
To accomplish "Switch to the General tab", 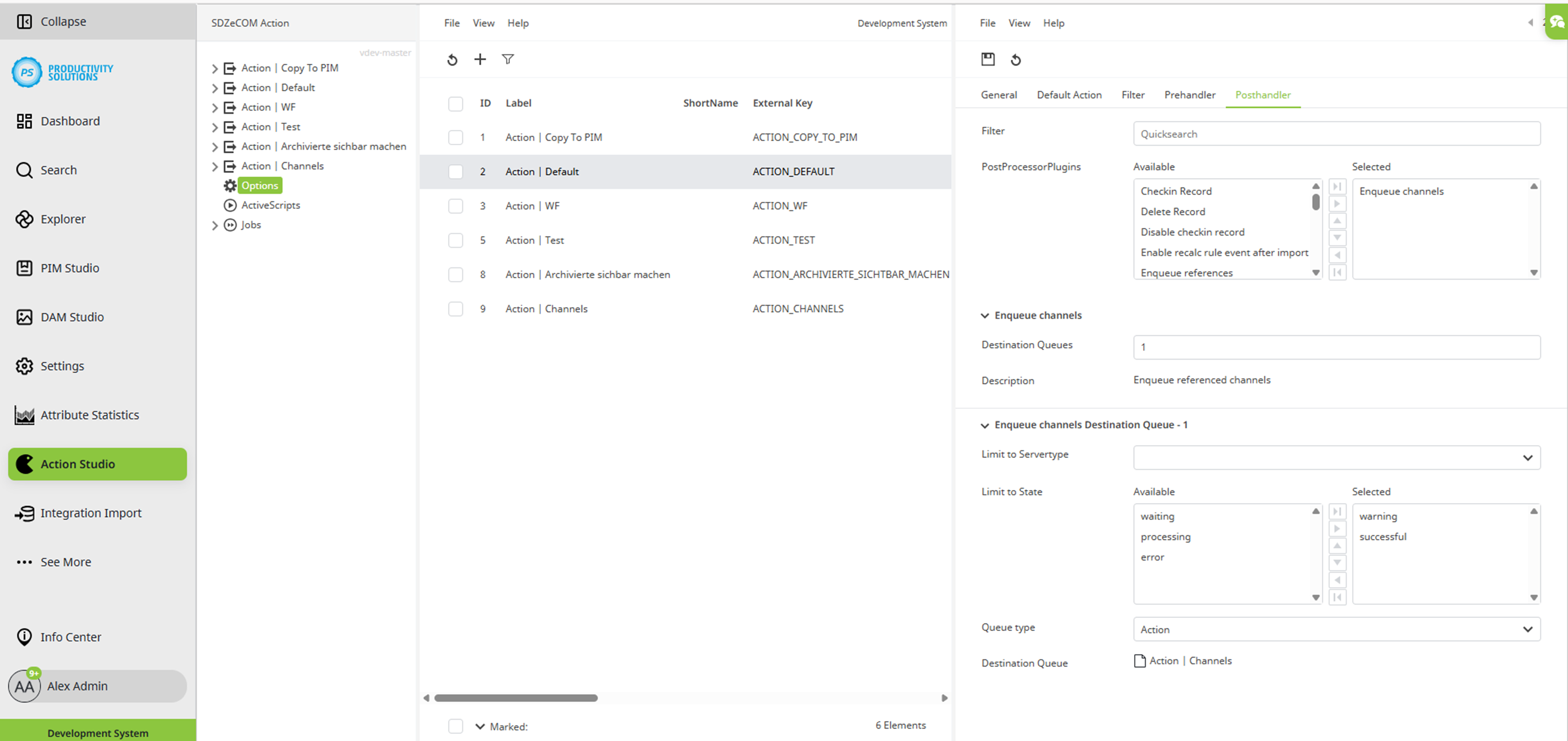I will click(x=998, y=95).
